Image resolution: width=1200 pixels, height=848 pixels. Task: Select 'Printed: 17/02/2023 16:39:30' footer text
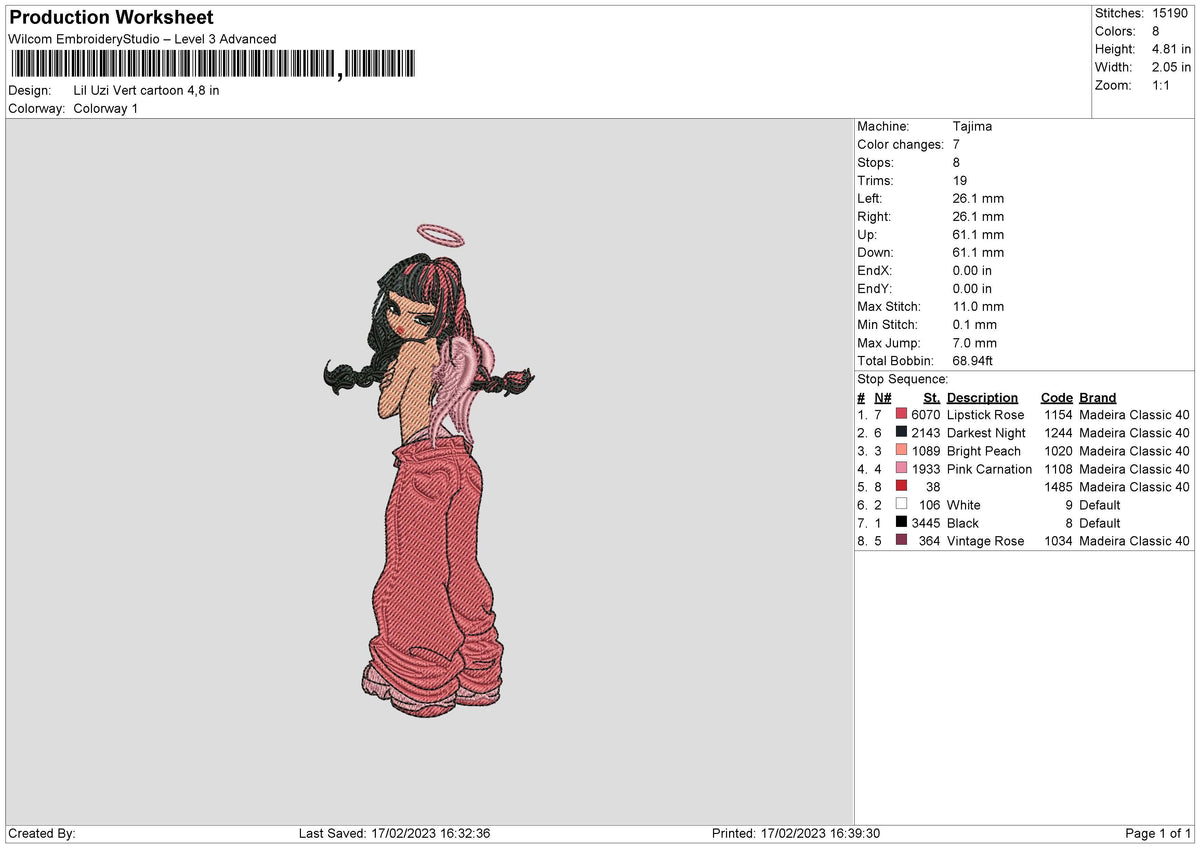click(795, 833)
